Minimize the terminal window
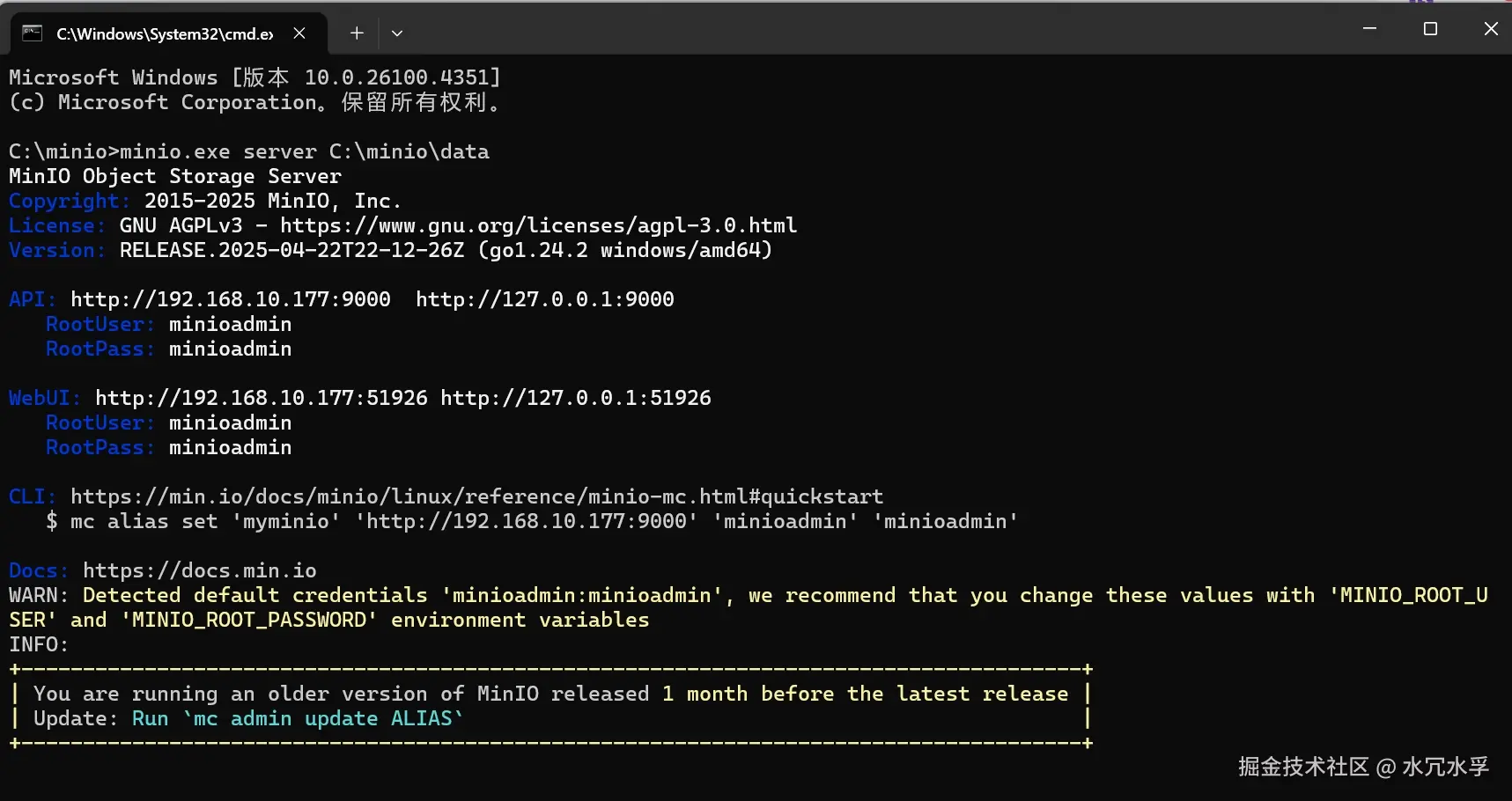The width and height of the screenshot is (1512, 801). [x=1369, y=29]
